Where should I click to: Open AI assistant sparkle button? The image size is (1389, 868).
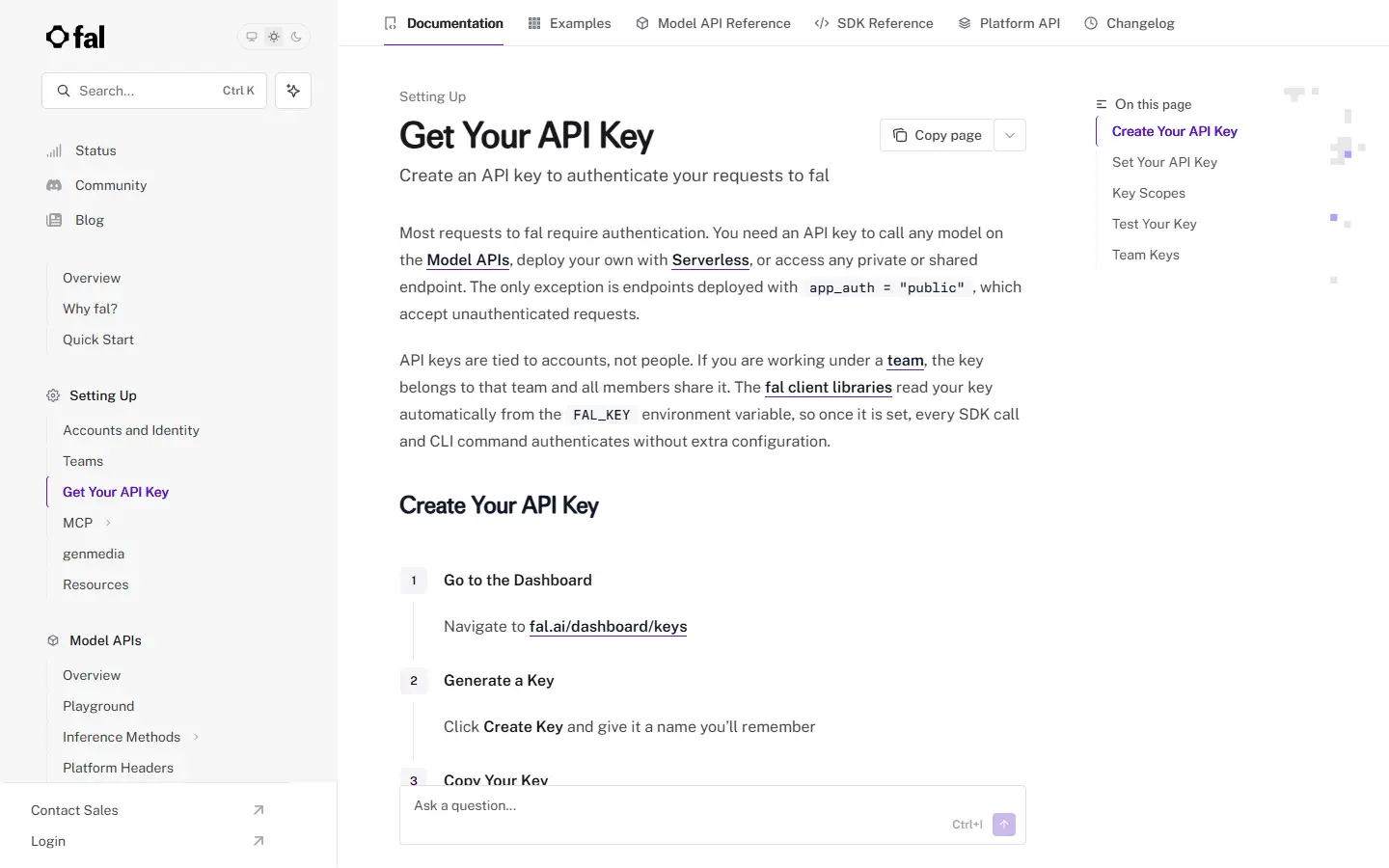click(x=293, y=91)
